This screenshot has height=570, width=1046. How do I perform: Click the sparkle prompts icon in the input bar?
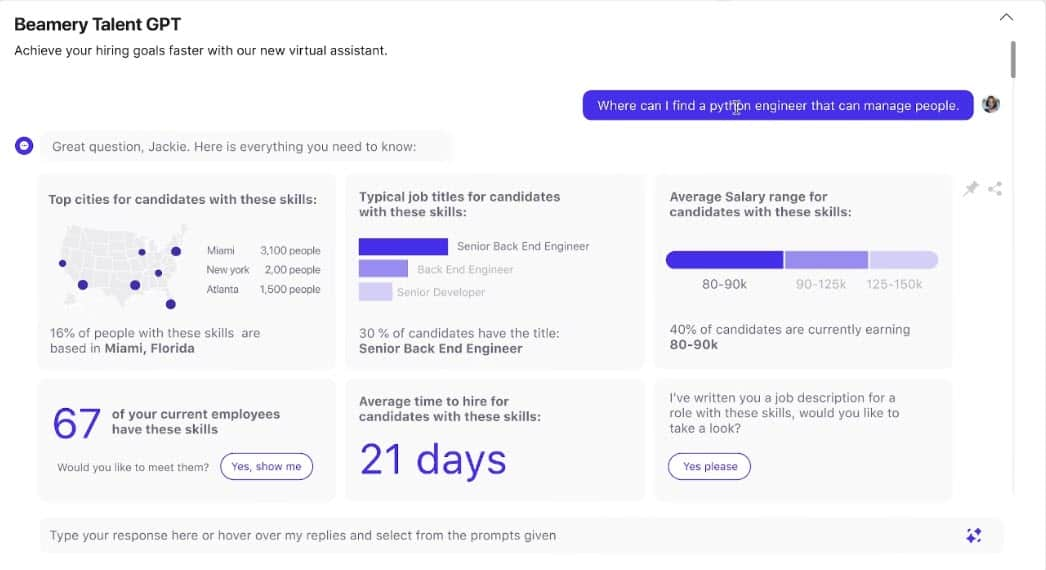tap(973, 536)
